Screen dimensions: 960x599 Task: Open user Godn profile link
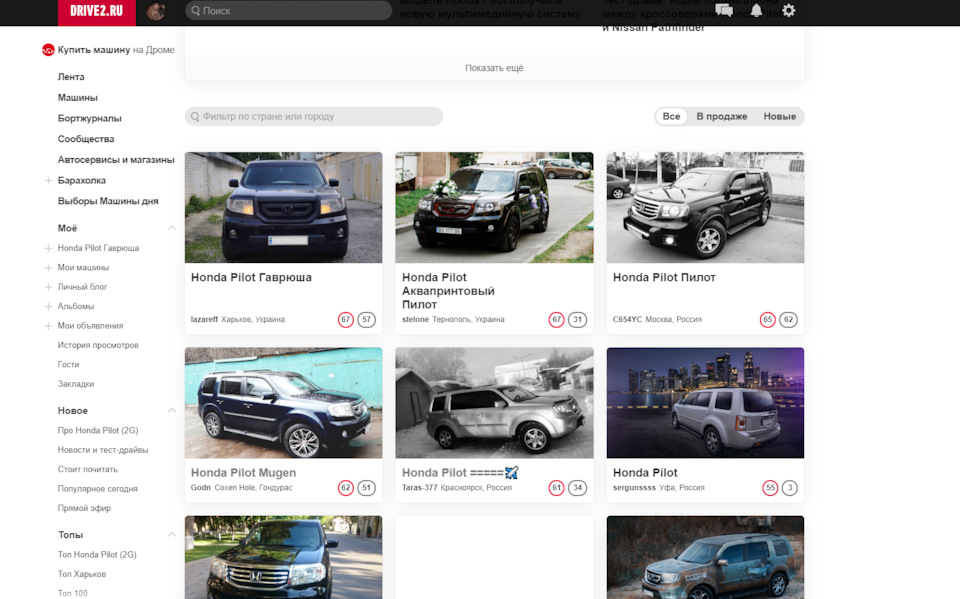point(200,488)
